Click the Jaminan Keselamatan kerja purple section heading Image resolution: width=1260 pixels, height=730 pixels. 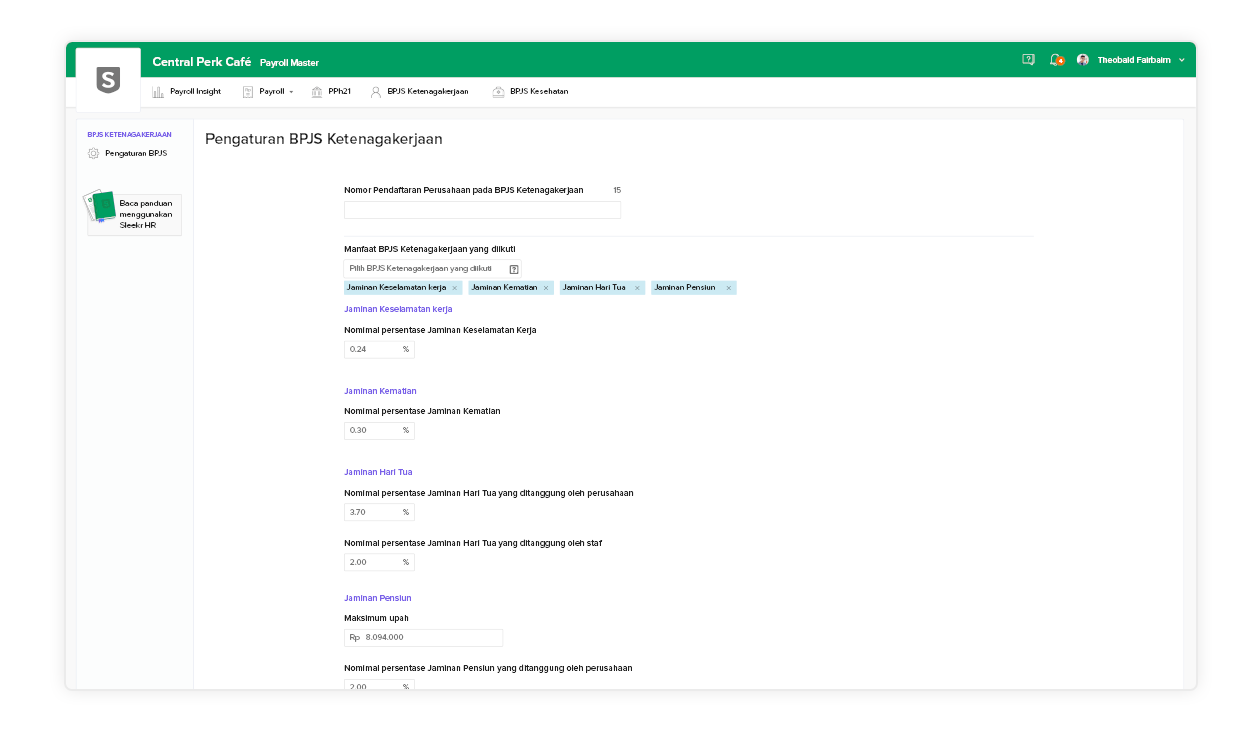click(x=398, y=309)
